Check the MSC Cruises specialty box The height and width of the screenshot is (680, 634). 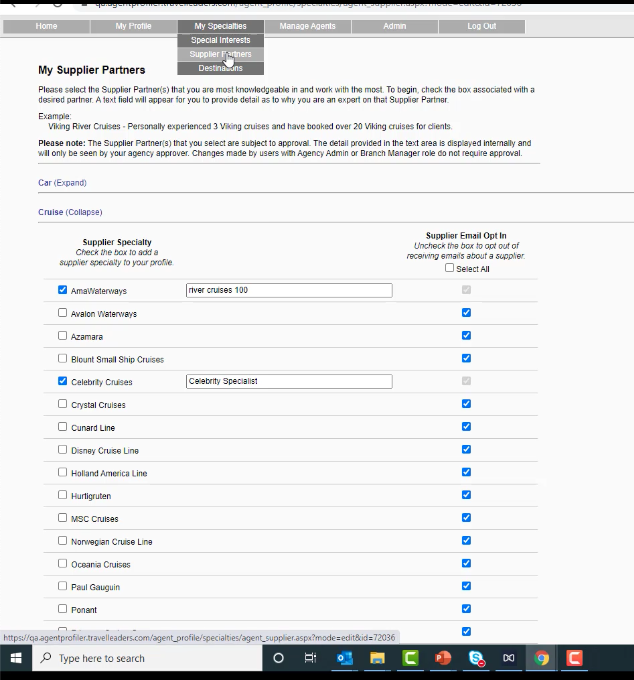click(62, 518)
